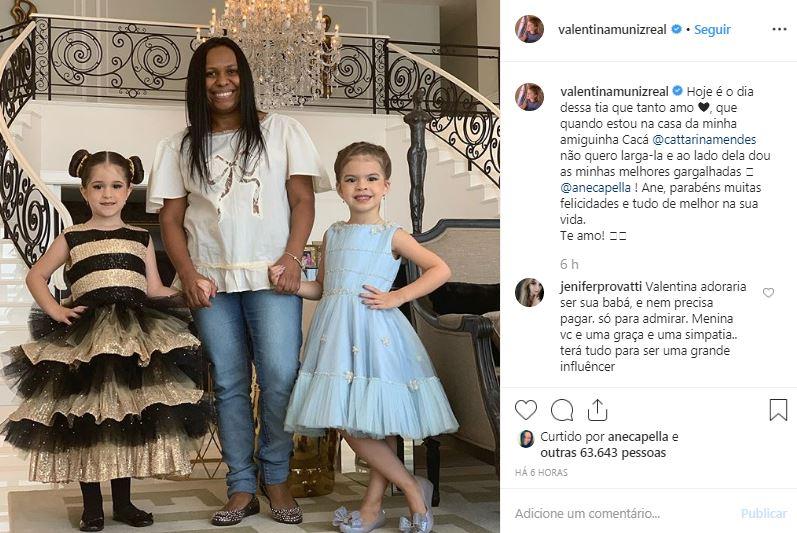Like the post with the heart icon
Image resolution: width=797 pixels, height=533 pixels.
[526, 410]
